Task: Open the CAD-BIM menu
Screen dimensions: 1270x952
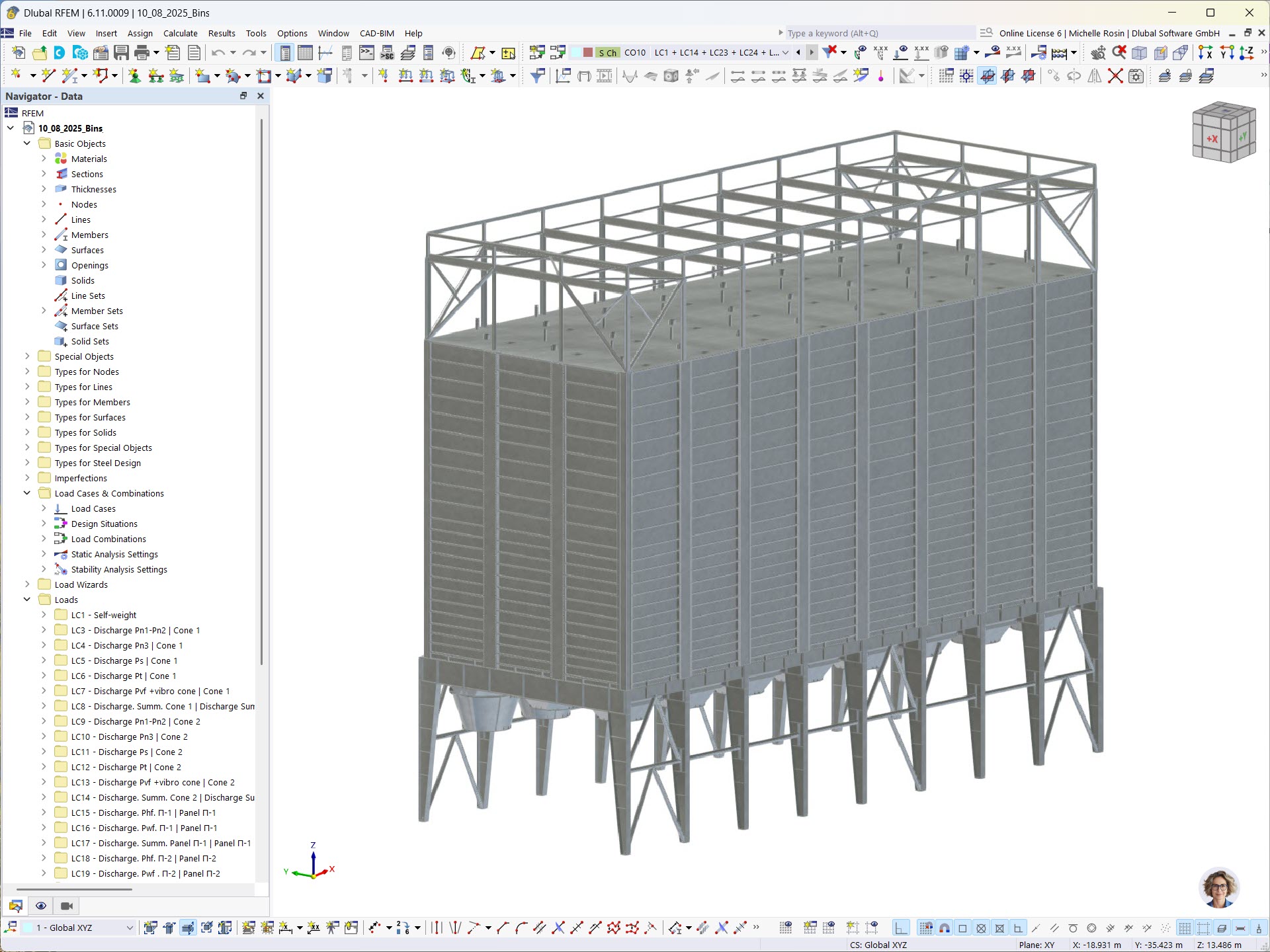Action: pos(376,33)
